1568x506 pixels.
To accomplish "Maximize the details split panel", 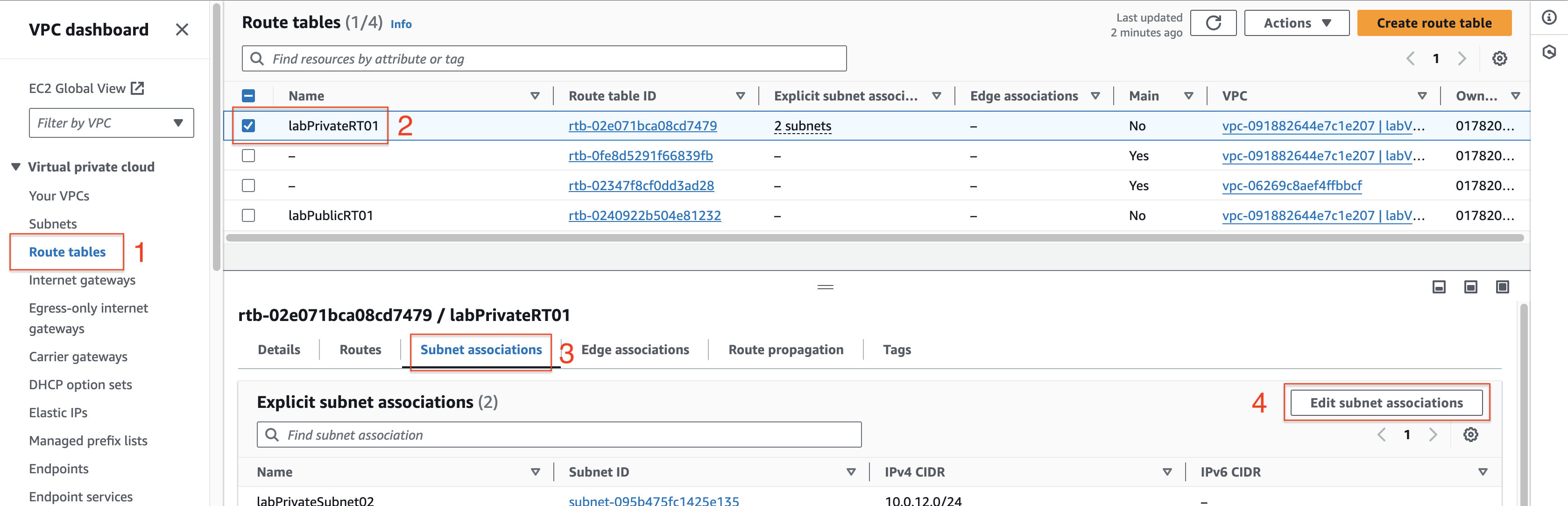I will [x=1502, y=287].
